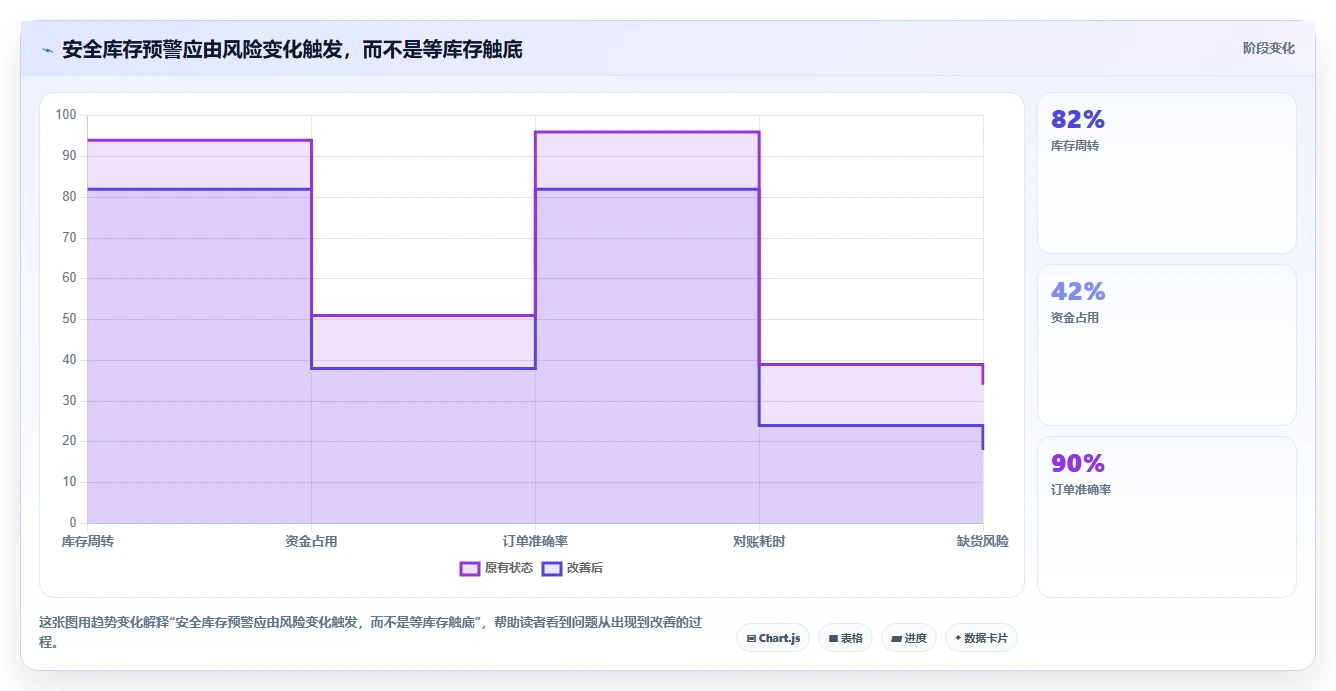Click the 资金占用 x-axis label
Screen dimensions: 1336x691
click(311, 541)
